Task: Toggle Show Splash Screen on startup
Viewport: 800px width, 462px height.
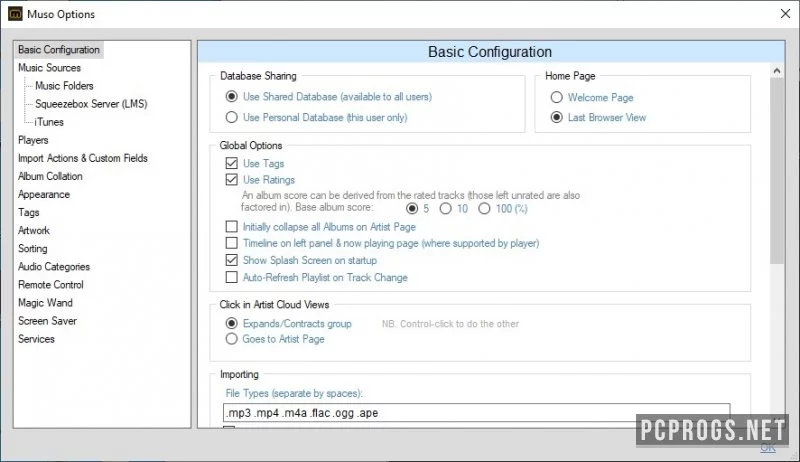Action: pos(232,260)
